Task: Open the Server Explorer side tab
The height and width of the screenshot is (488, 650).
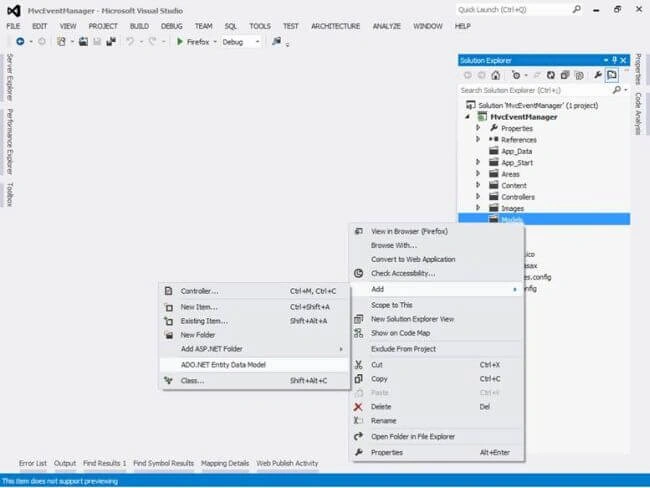Action: point(10,77)
